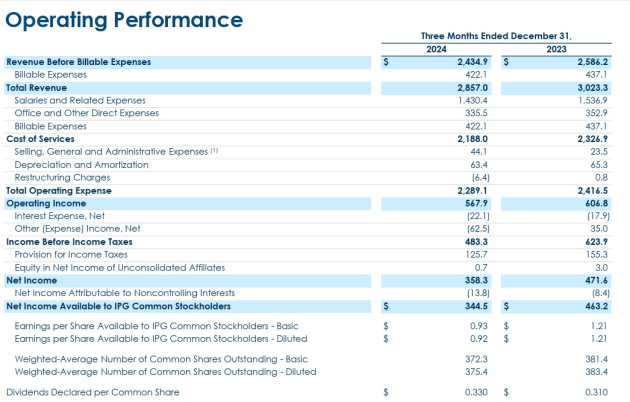Click the 344.5 net income to stockholders
630x402 pixels.
pos(477,306)
